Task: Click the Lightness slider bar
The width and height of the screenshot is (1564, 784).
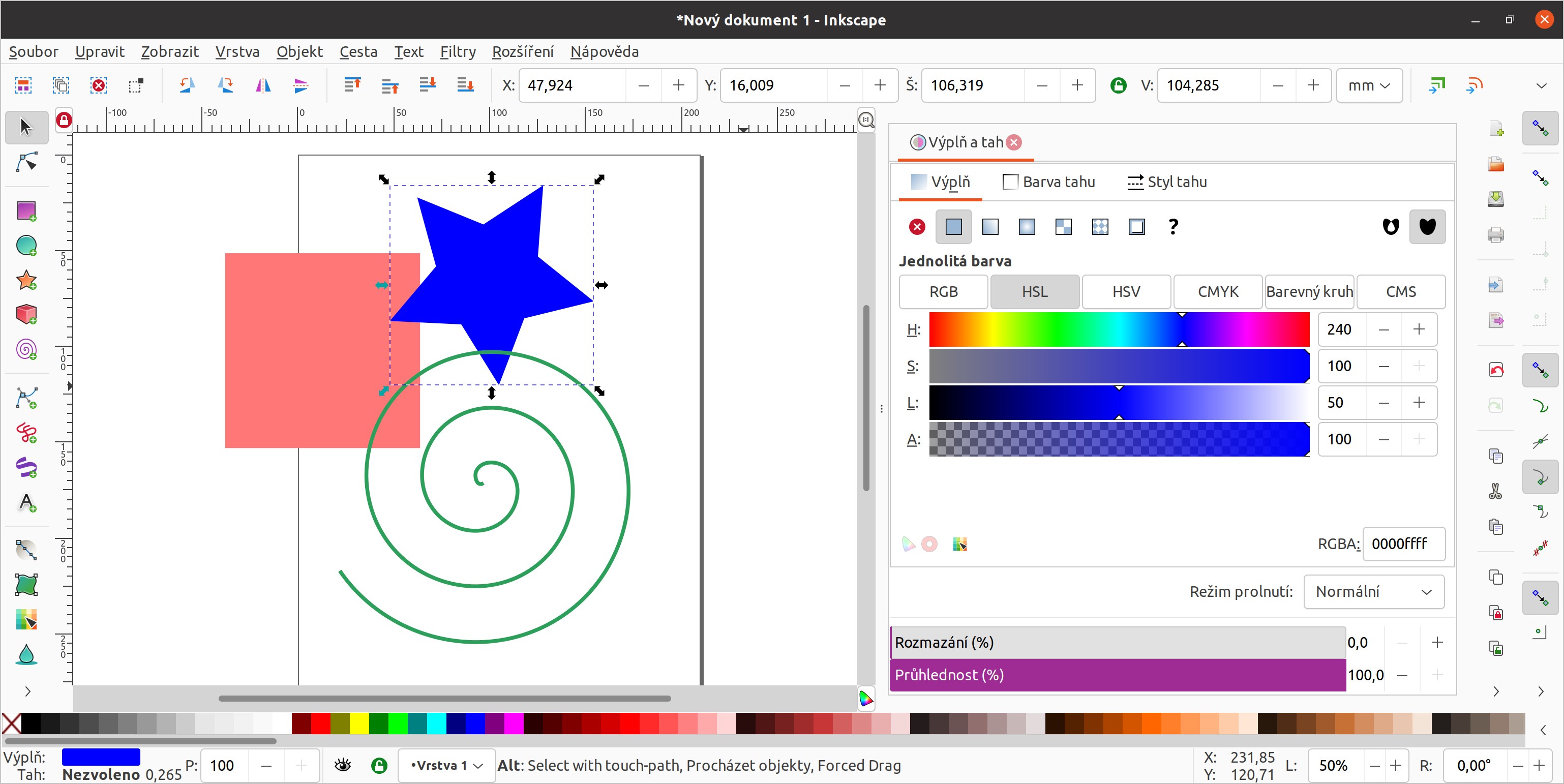Action: click(x=1119, y=403)
